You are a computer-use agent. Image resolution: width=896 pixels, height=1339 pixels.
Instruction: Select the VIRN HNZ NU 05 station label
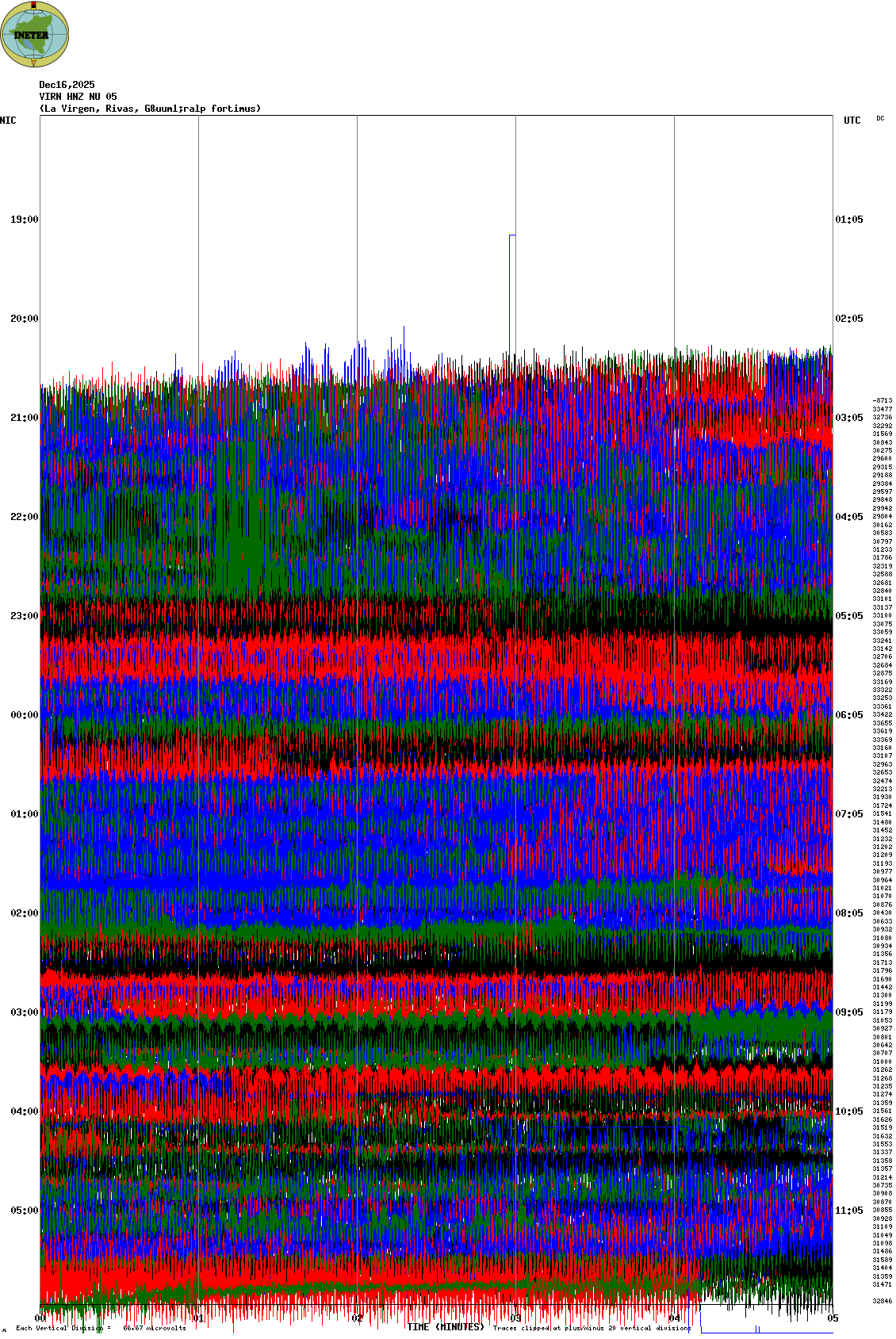tap(78, 97)
